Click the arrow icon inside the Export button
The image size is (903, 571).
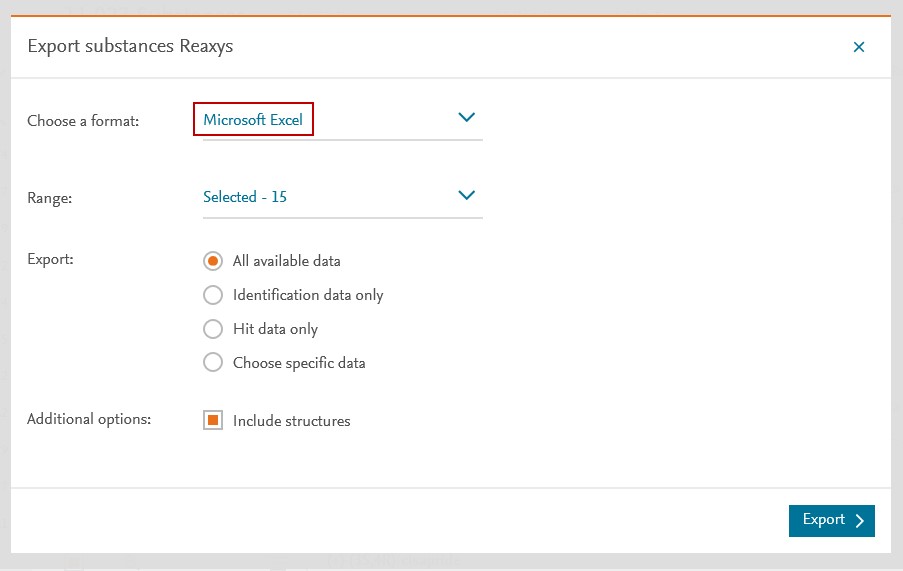860,520
